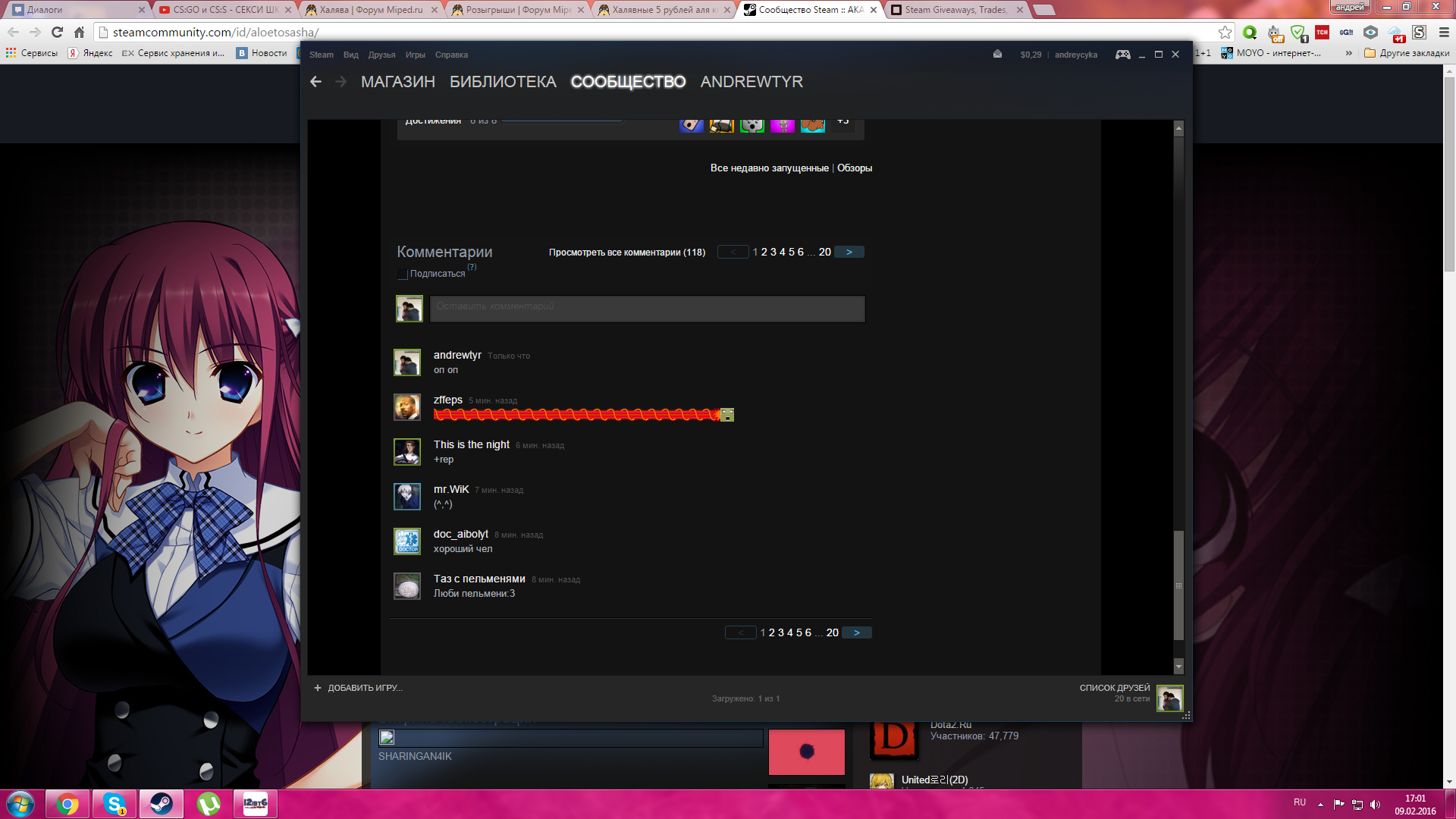Click the S-logo extension icon
The image size is (1456, 819).
[x=1419, y=33]
